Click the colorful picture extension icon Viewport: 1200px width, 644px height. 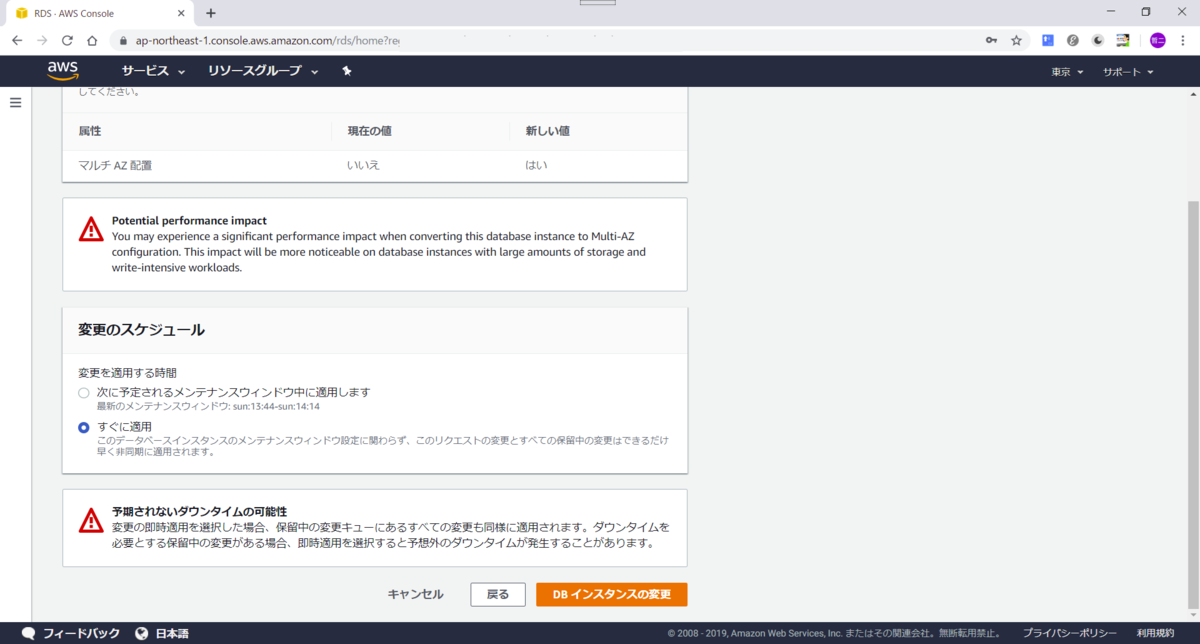point(1123,41)
